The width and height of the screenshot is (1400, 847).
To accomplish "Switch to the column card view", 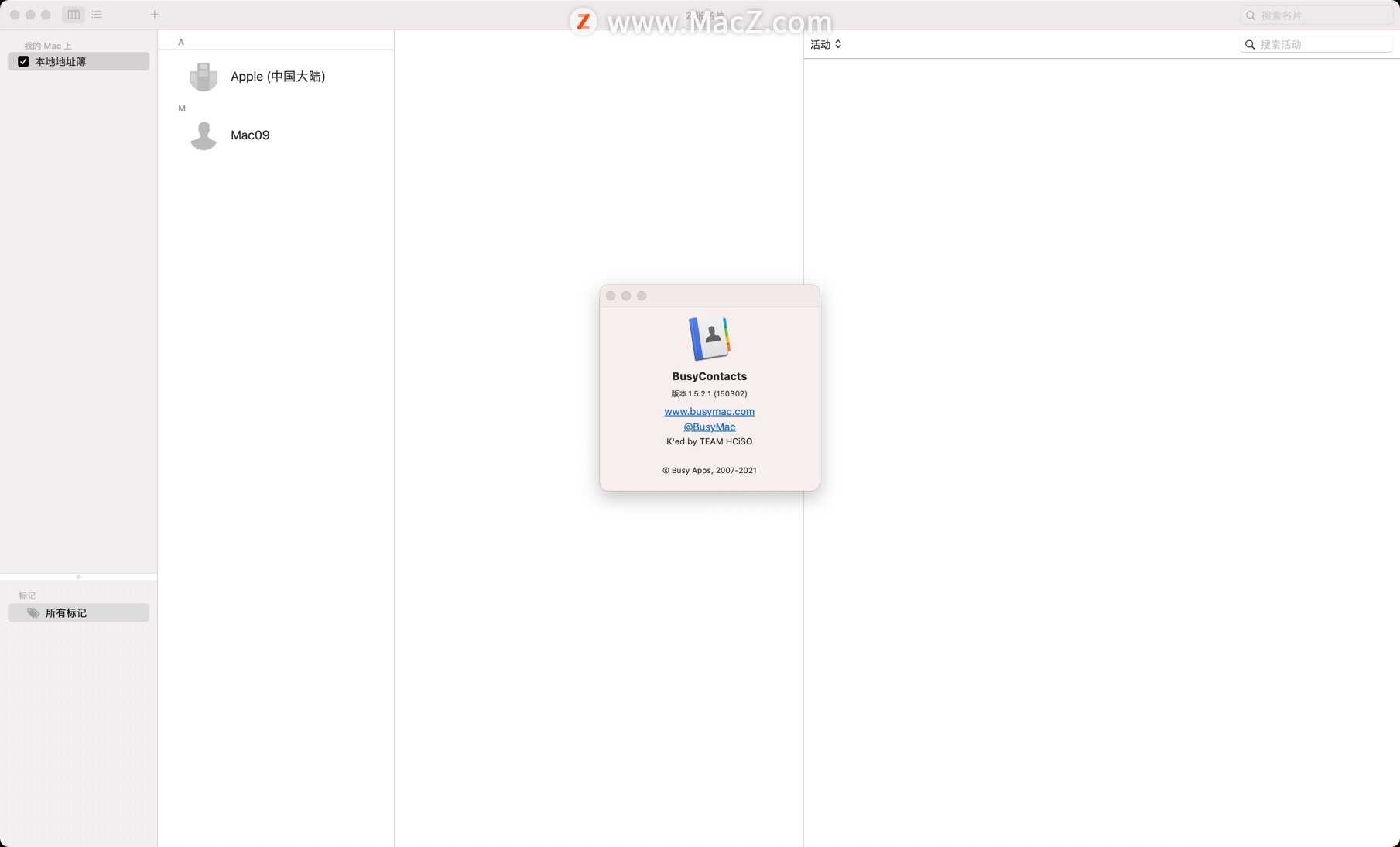I will pos(74,15).
